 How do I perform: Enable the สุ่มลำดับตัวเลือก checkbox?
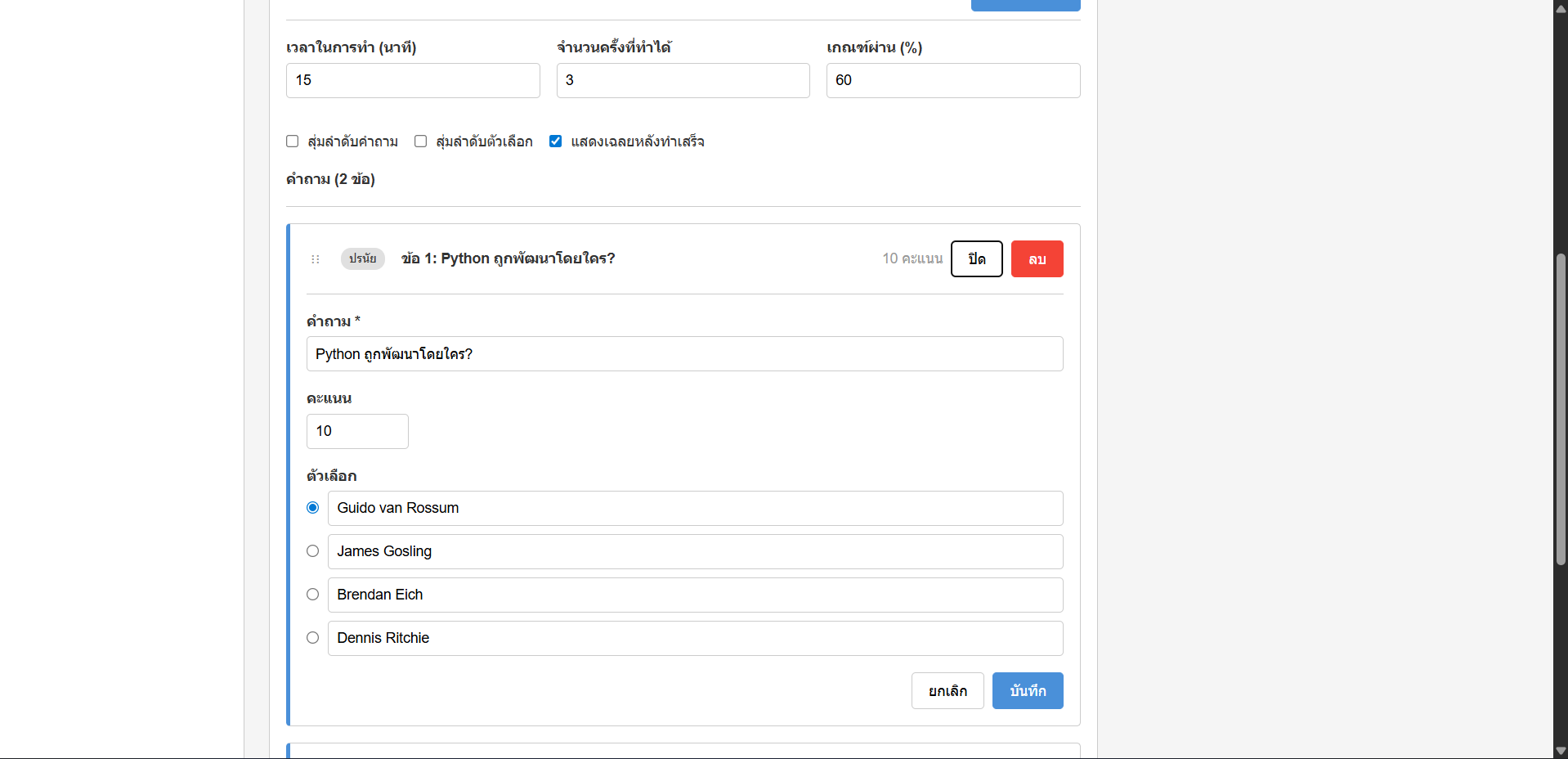421,141
